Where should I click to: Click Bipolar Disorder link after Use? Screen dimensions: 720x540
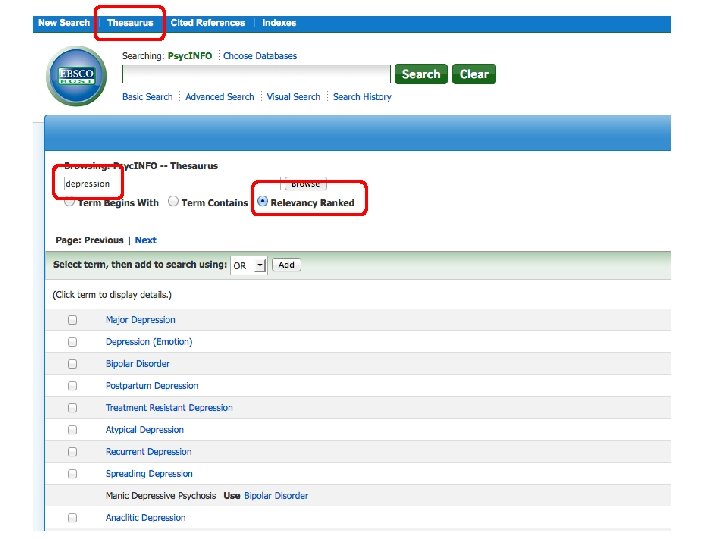[276, 496]
